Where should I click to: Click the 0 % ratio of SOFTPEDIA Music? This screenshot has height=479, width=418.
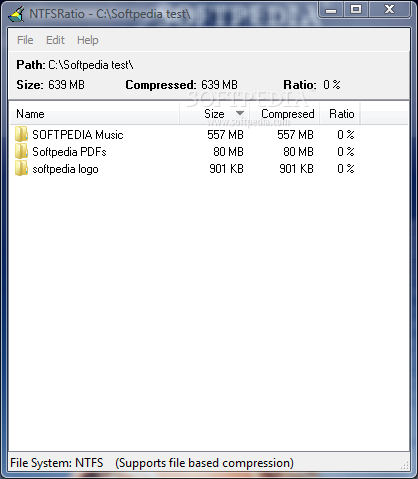(346, 135)
